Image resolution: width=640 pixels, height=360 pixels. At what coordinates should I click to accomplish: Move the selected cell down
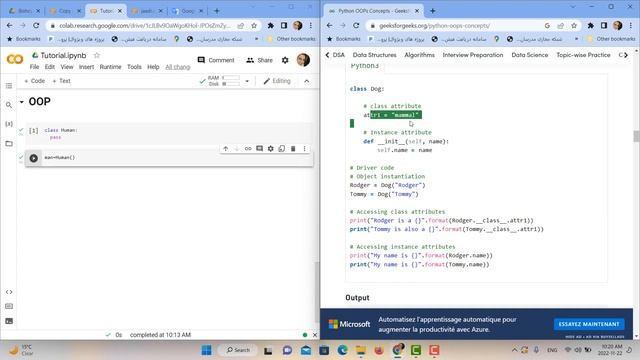pyautogui.click(x=237, y=149)
